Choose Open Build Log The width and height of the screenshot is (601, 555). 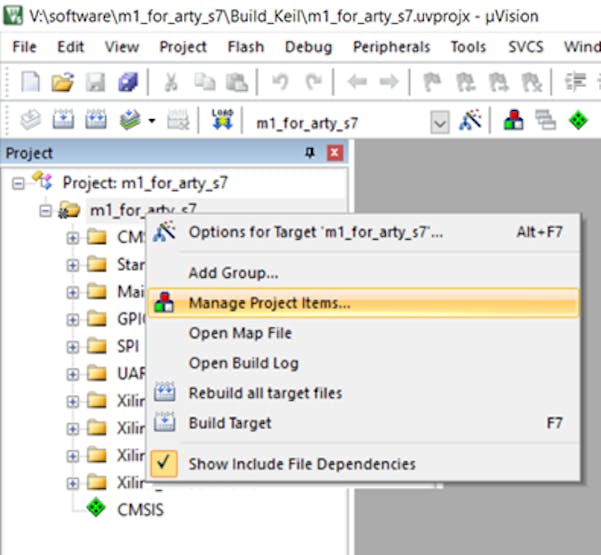point(363,363)
